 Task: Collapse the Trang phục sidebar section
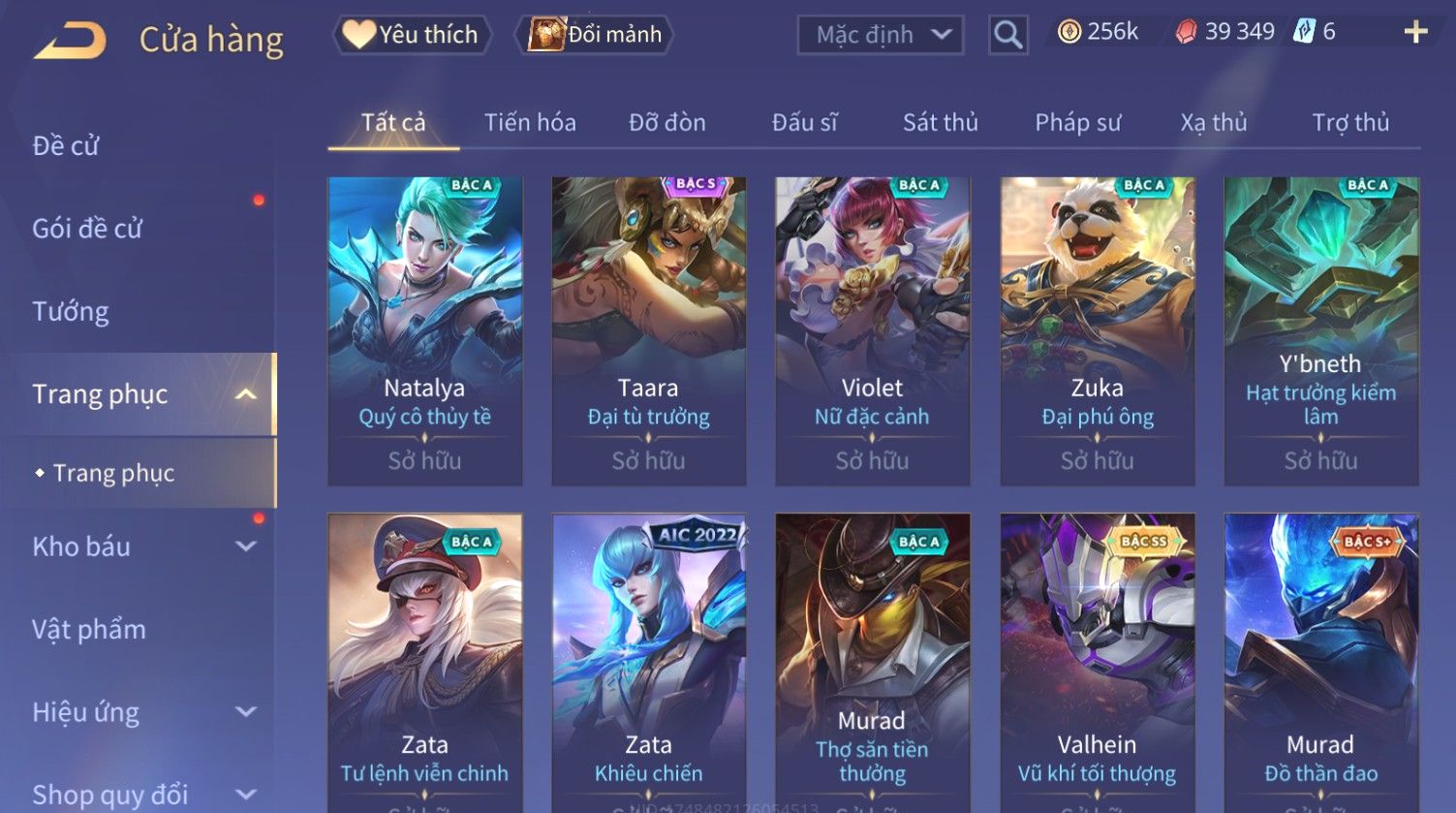tap(246, 394)
